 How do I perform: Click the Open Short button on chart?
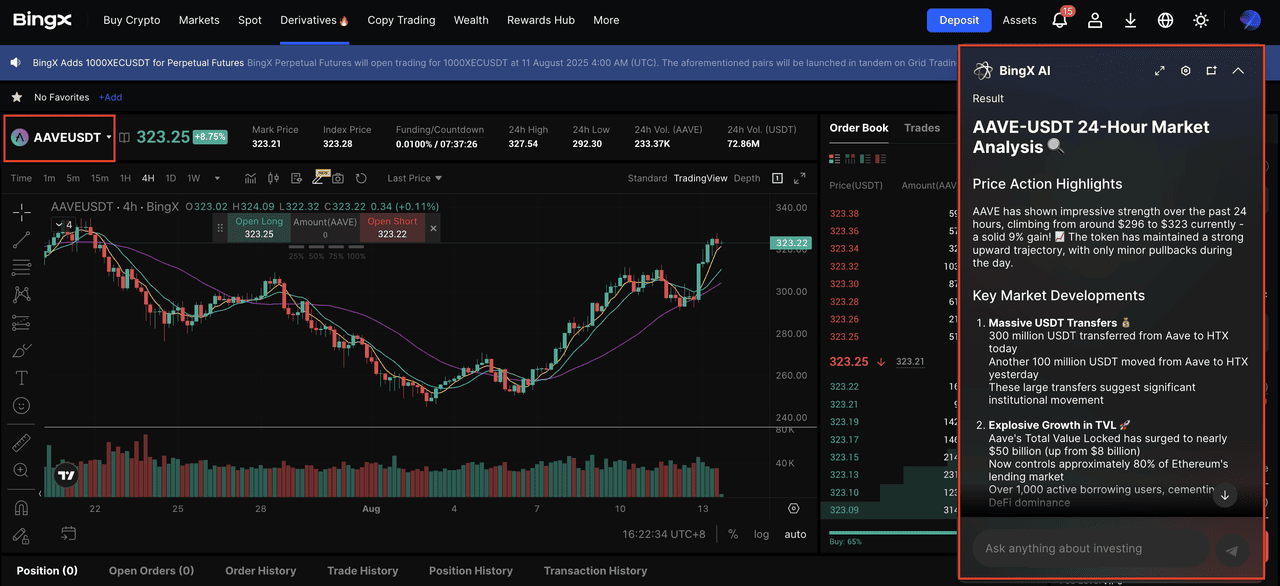(392, 228)
